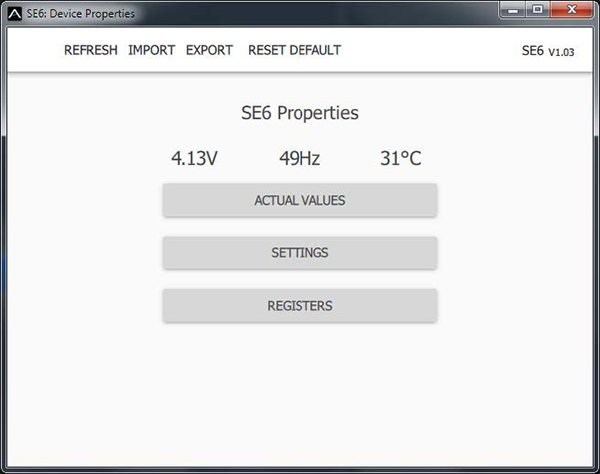Go to the SETTINGS page
Image resolution: width=600 pixels, height=474 pixels.
click(300, 253)
